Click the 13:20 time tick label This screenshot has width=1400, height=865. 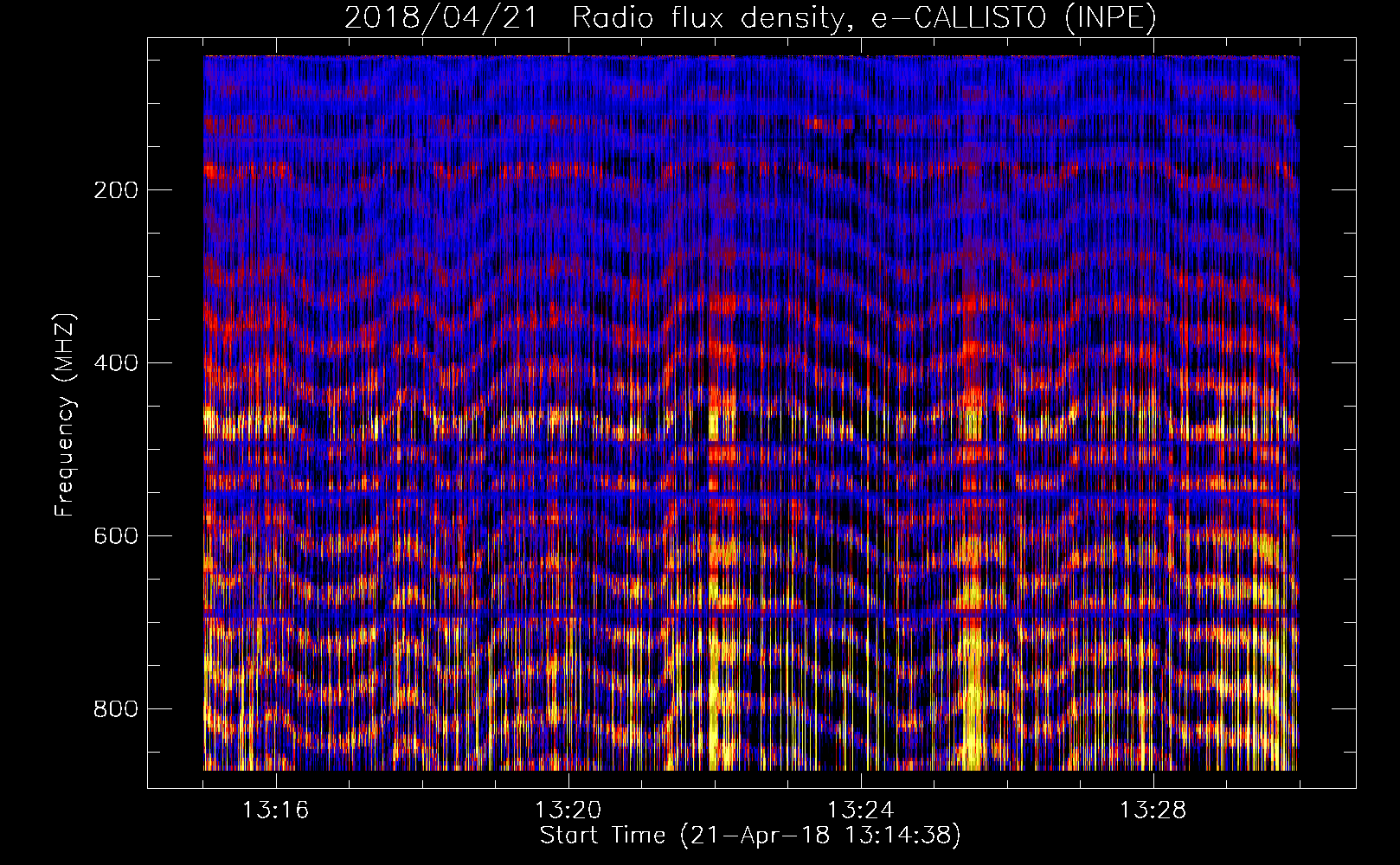[x=568, y=811]
